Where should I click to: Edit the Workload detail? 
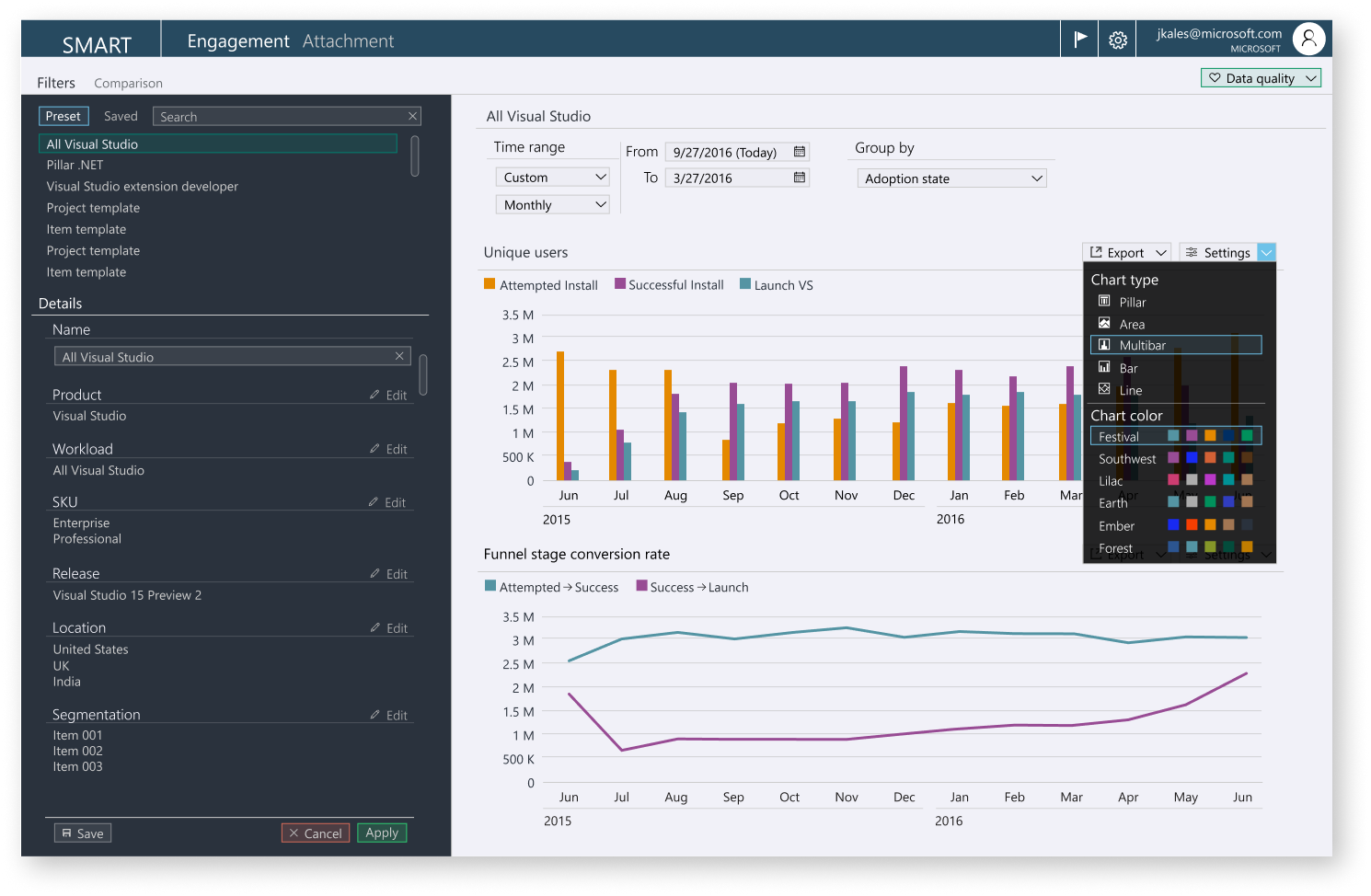388,449
